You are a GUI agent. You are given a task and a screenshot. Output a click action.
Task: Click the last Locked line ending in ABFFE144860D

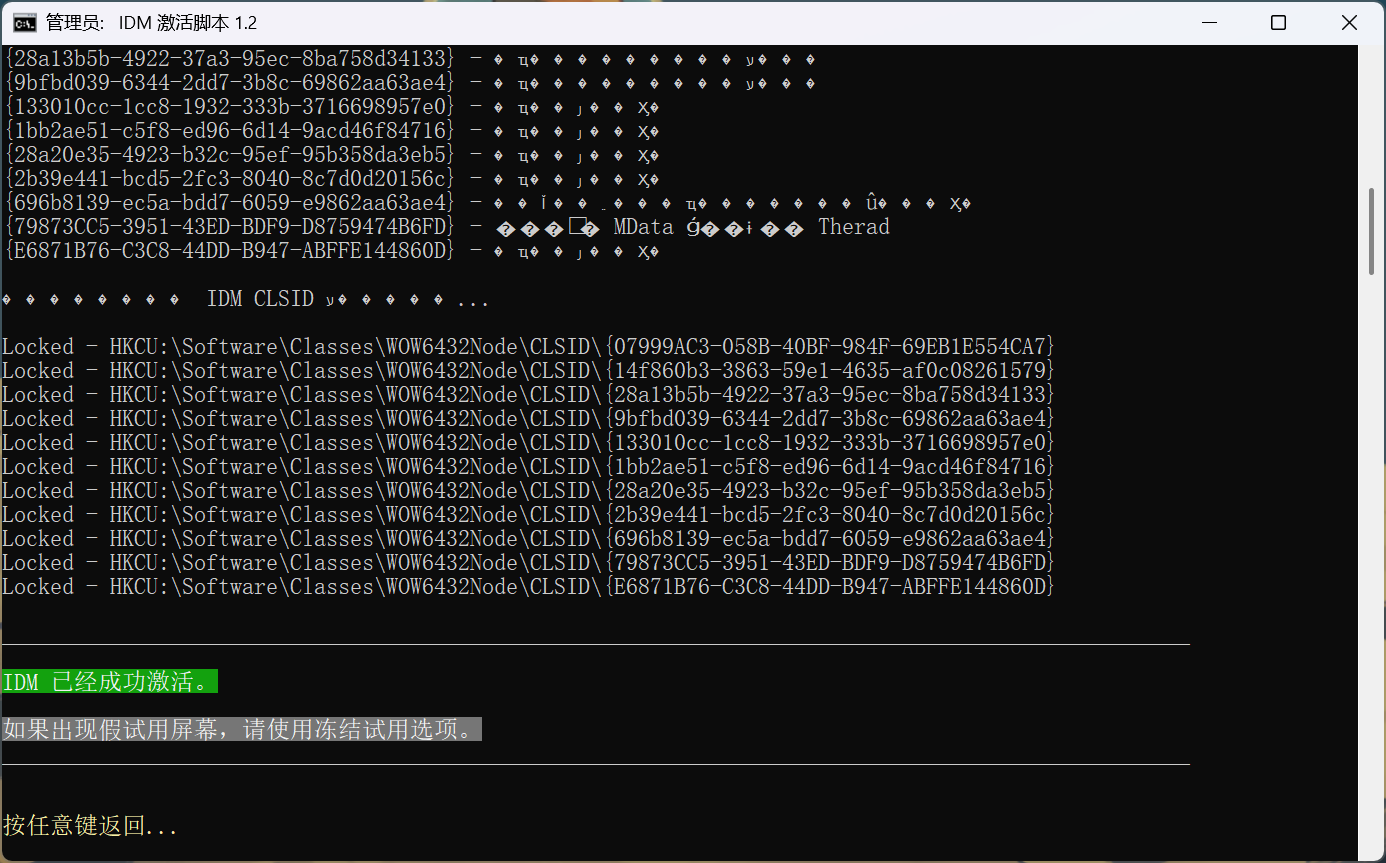point(528,587)
